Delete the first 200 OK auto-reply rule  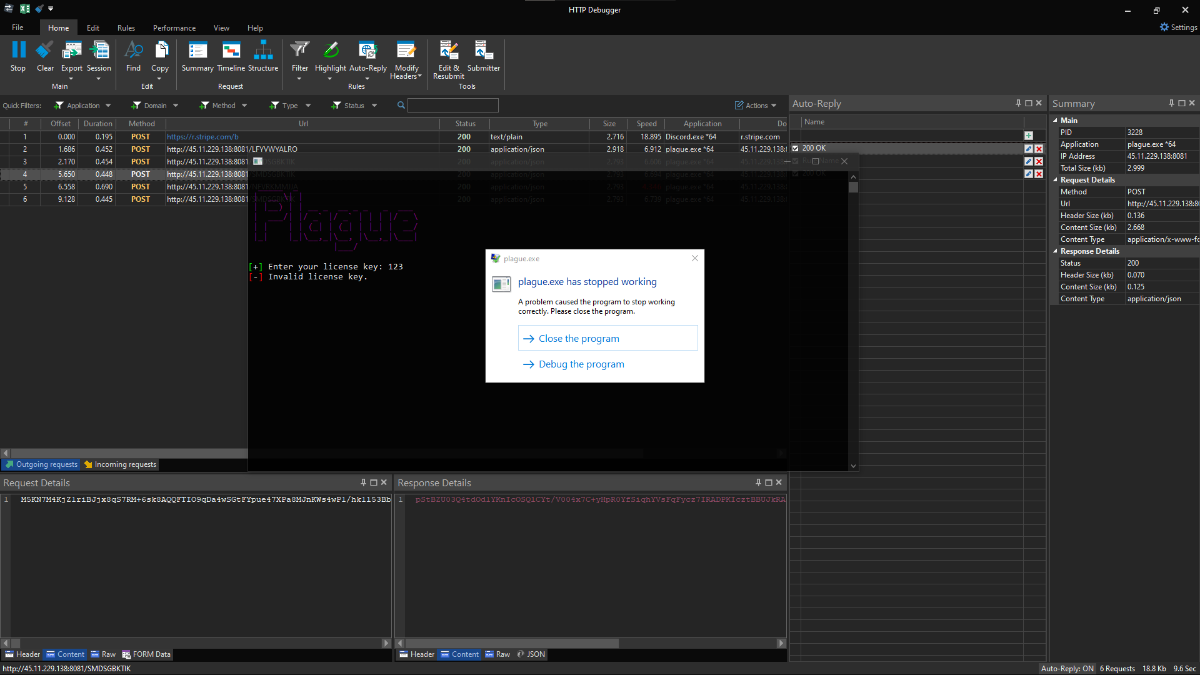(x=1039, y=148)
